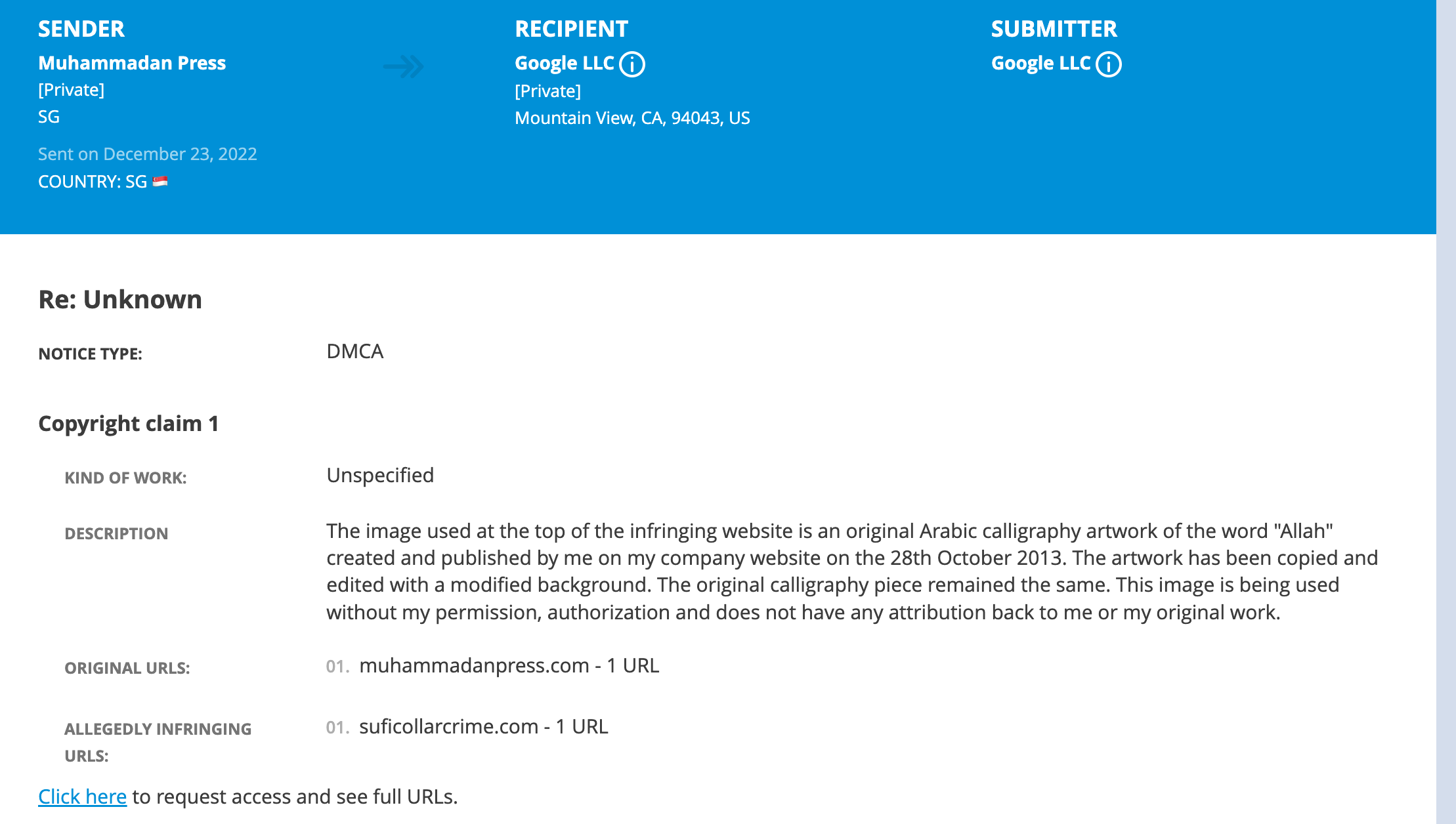Click the double arrow between sender and recipient
Screen dimensions: 1456x824
(x=404, y=66)
